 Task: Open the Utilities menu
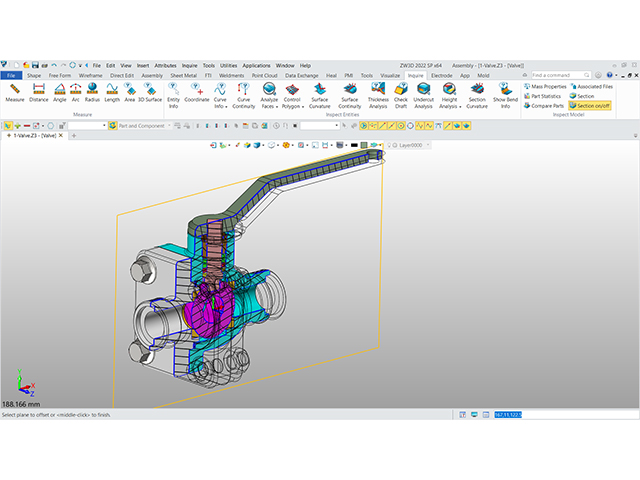(x=229, y=65)
